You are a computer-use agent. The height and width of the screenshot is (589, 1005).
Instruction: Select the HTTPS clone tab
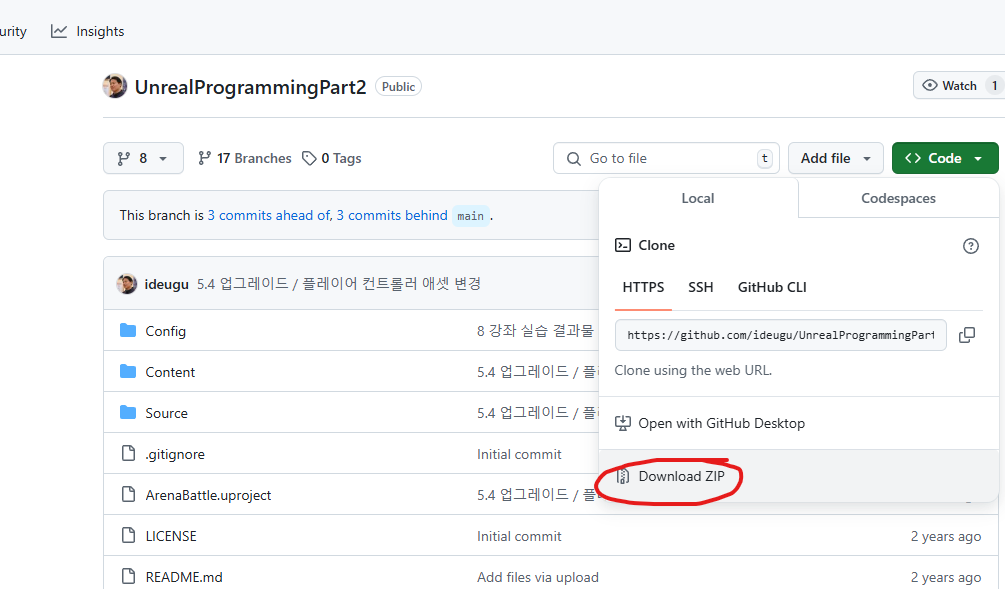click(x=643, y=287)
